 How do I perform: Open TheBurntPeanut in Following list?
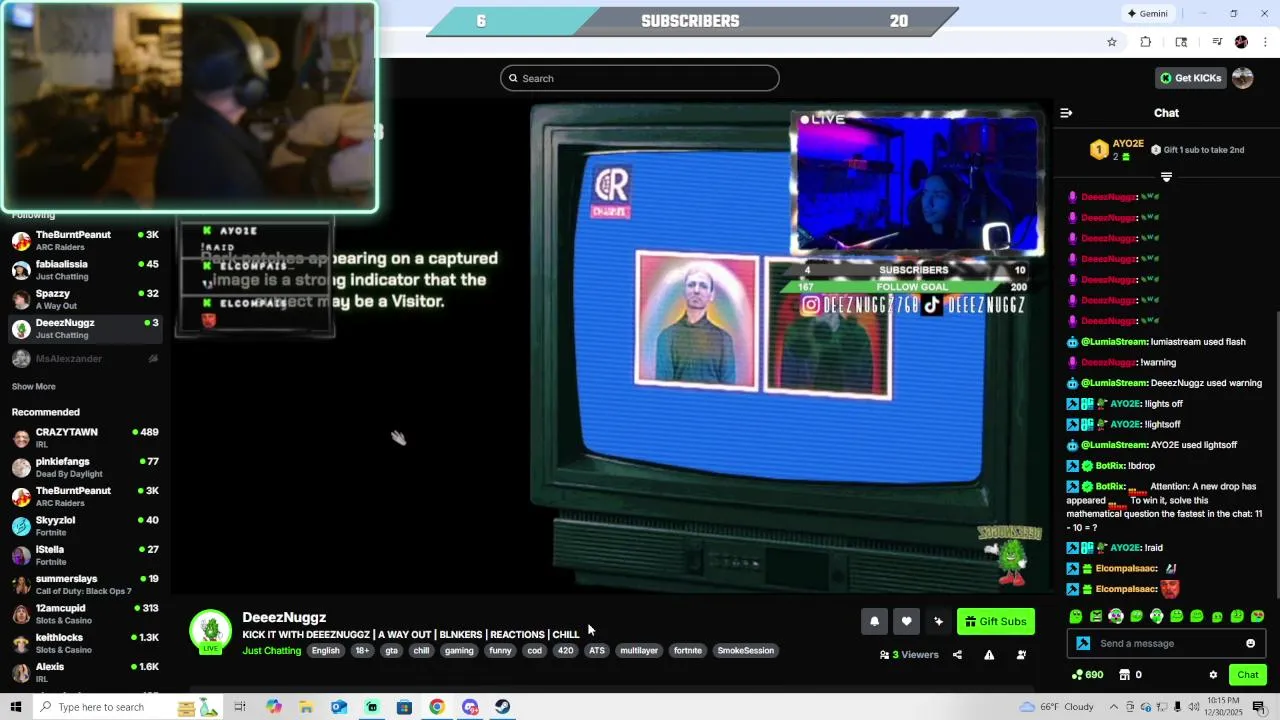coord(85,241)
